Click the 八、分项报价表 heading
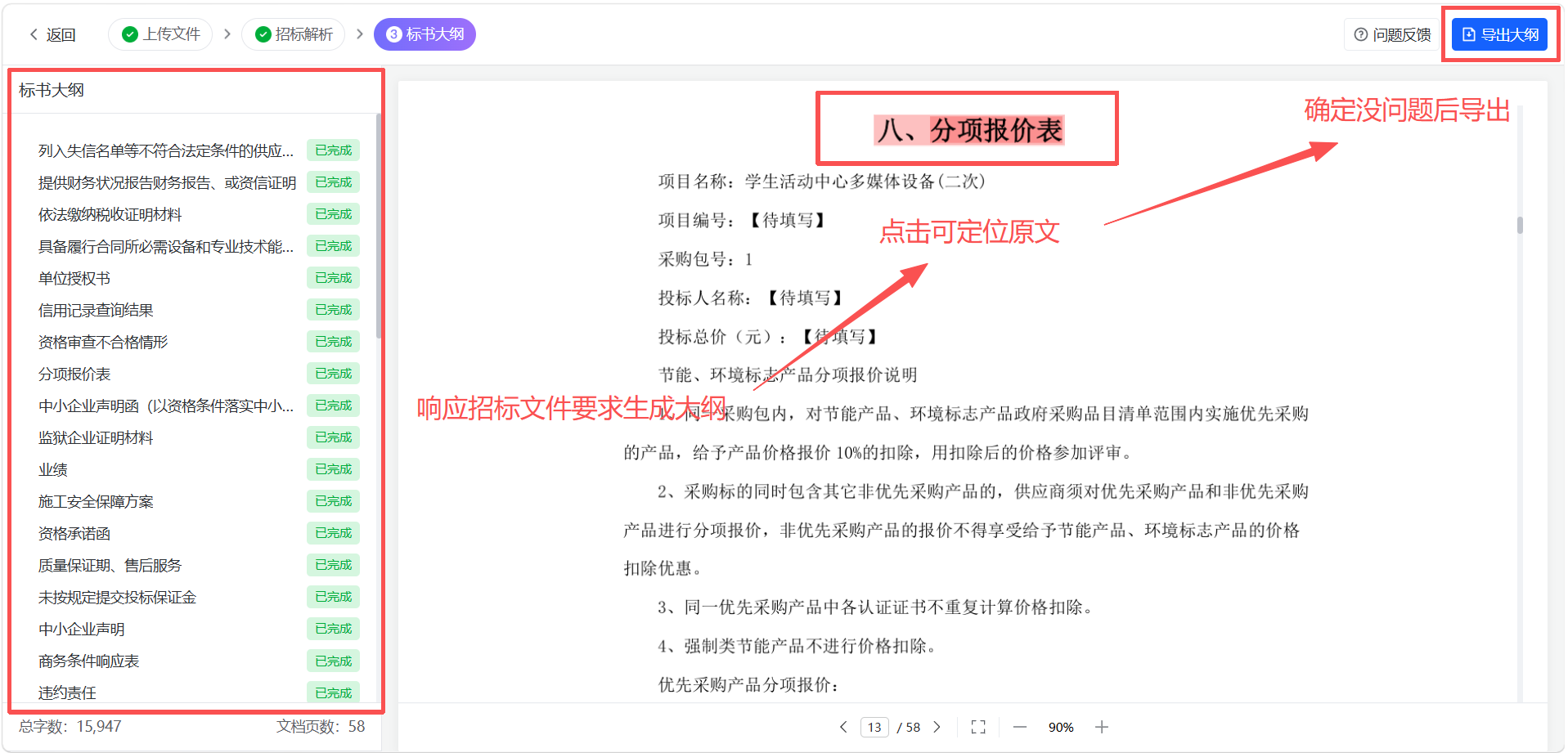The height and width of the screenshot is (753, 1568). tap(969, 130)
